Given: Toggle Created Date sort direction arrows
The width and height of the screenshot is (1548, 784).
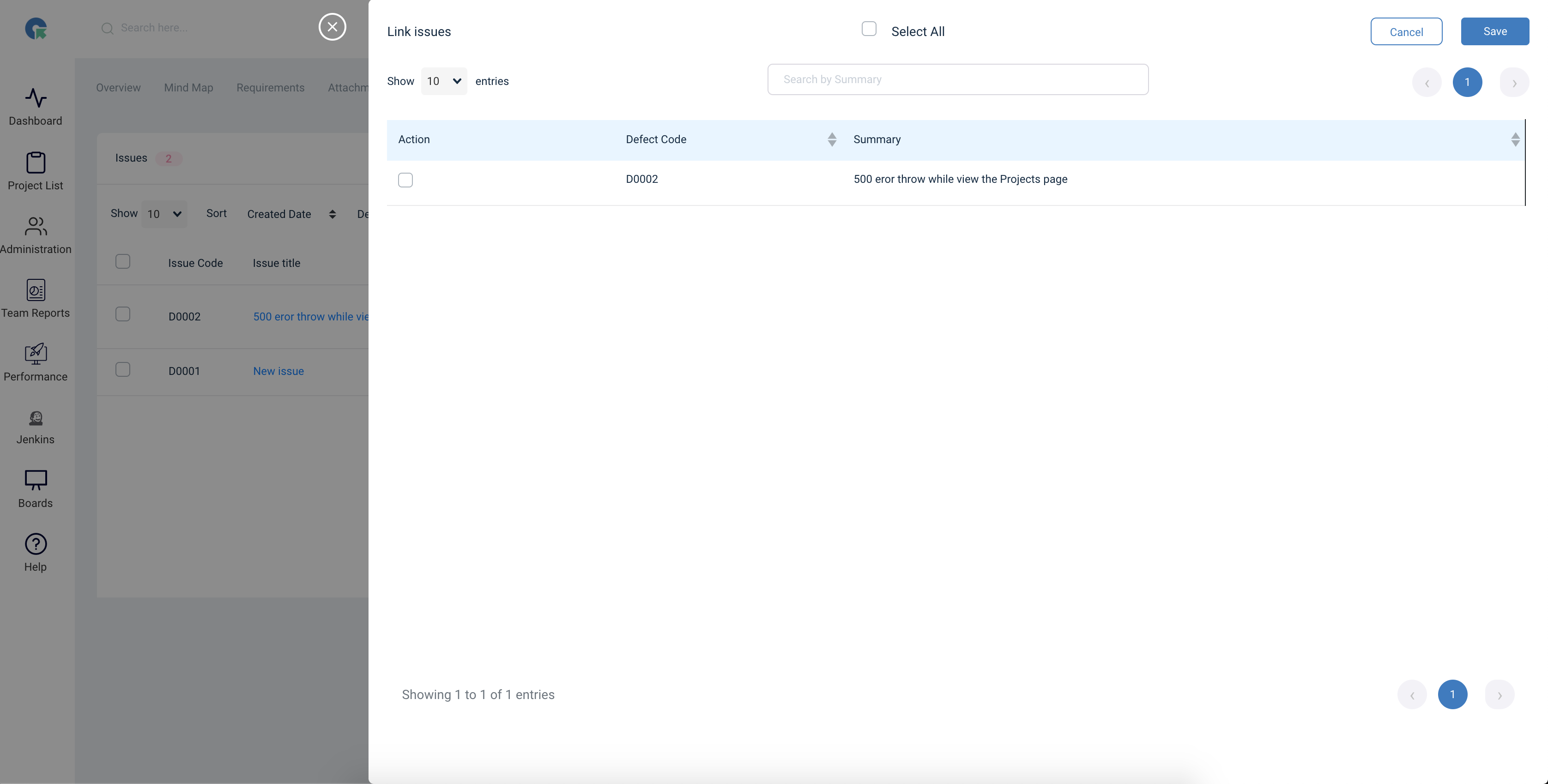Looking at the screenshot, I should 333,215.
